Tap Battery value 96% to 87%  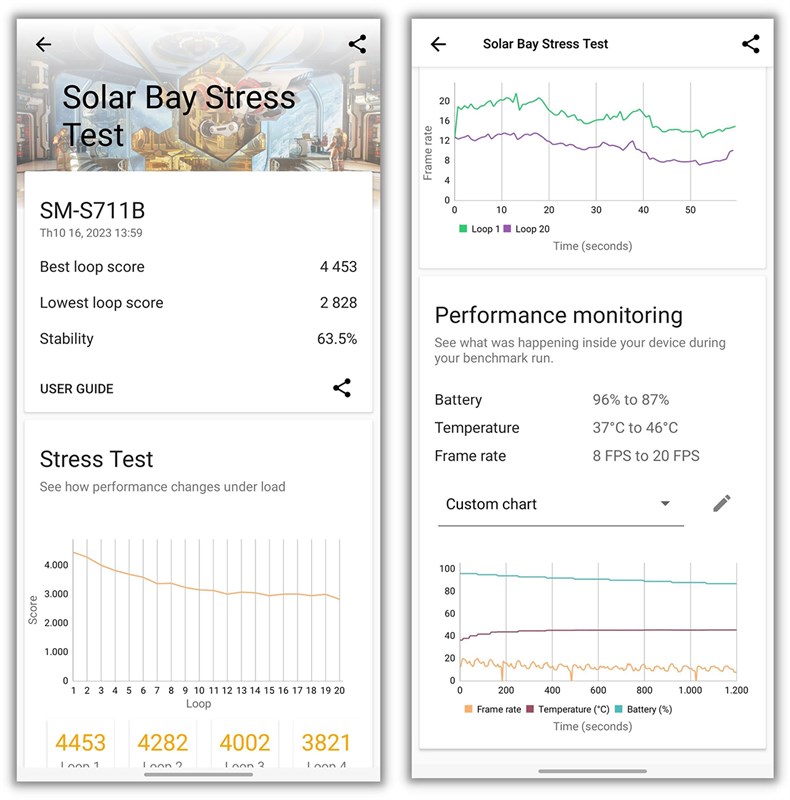(x=631, y=399)
